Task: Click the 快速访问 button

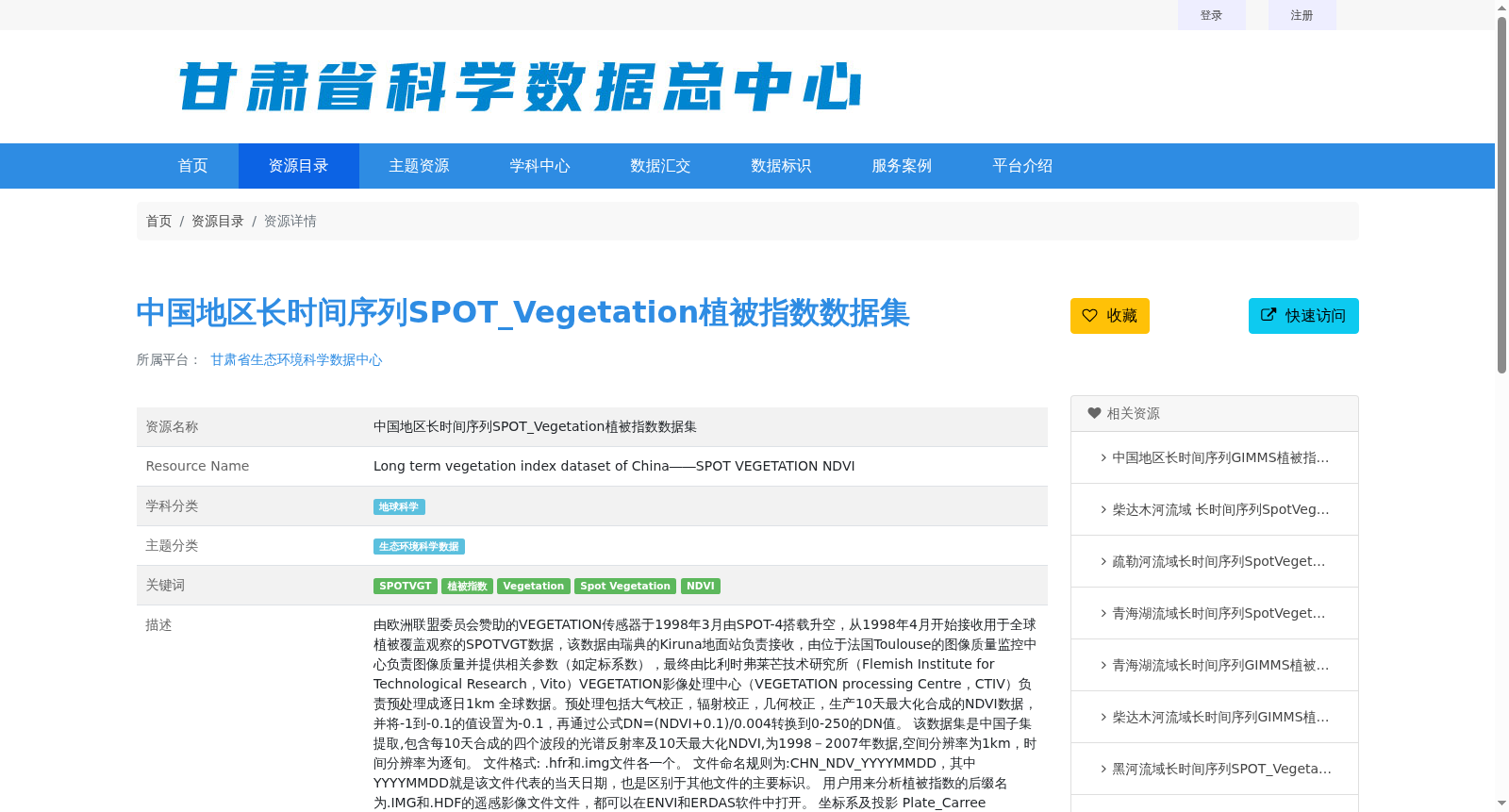Action: point(1303,316)
